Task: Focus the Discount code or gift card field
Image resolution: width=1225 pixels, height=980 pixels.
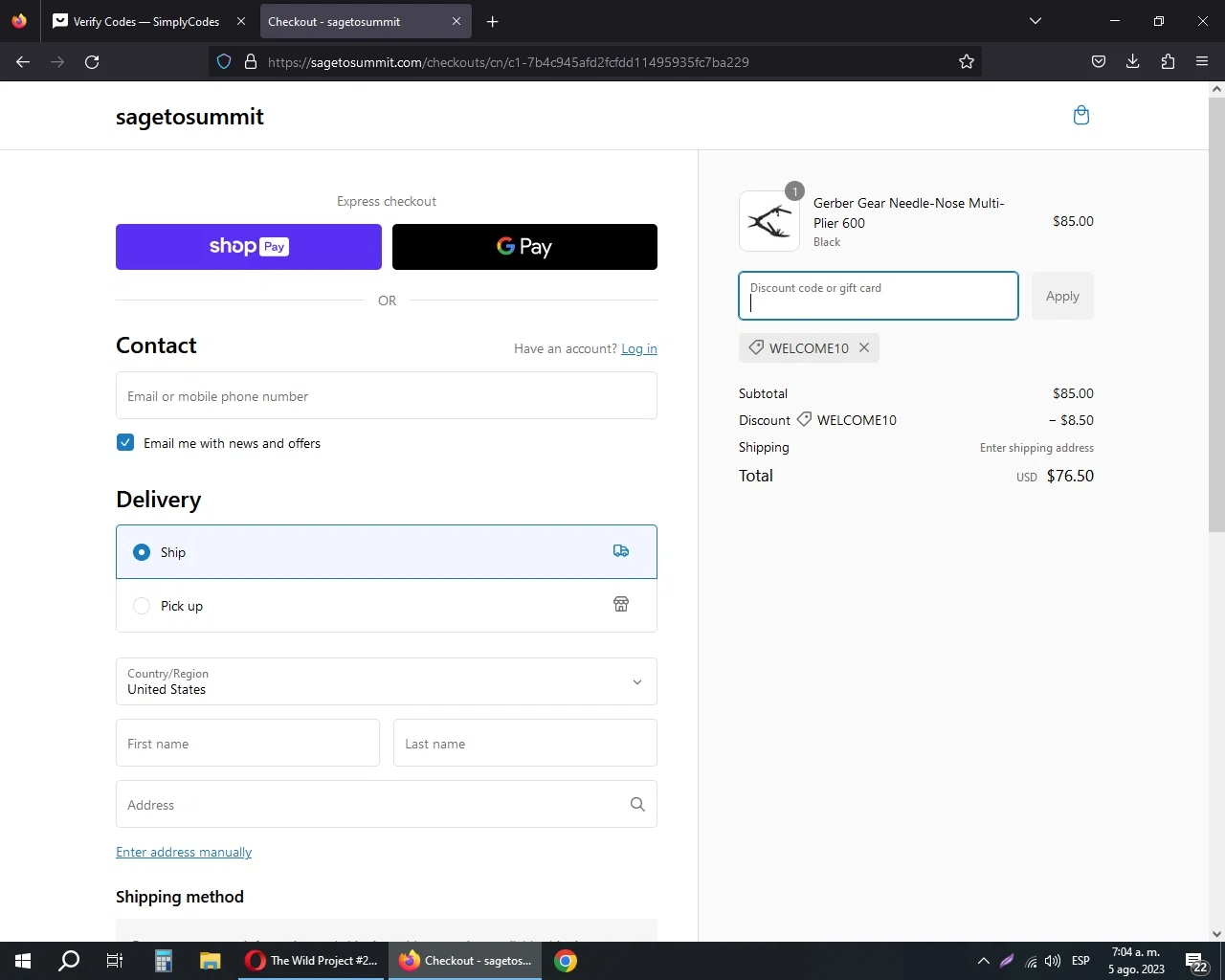Action: tap(879, 296)
